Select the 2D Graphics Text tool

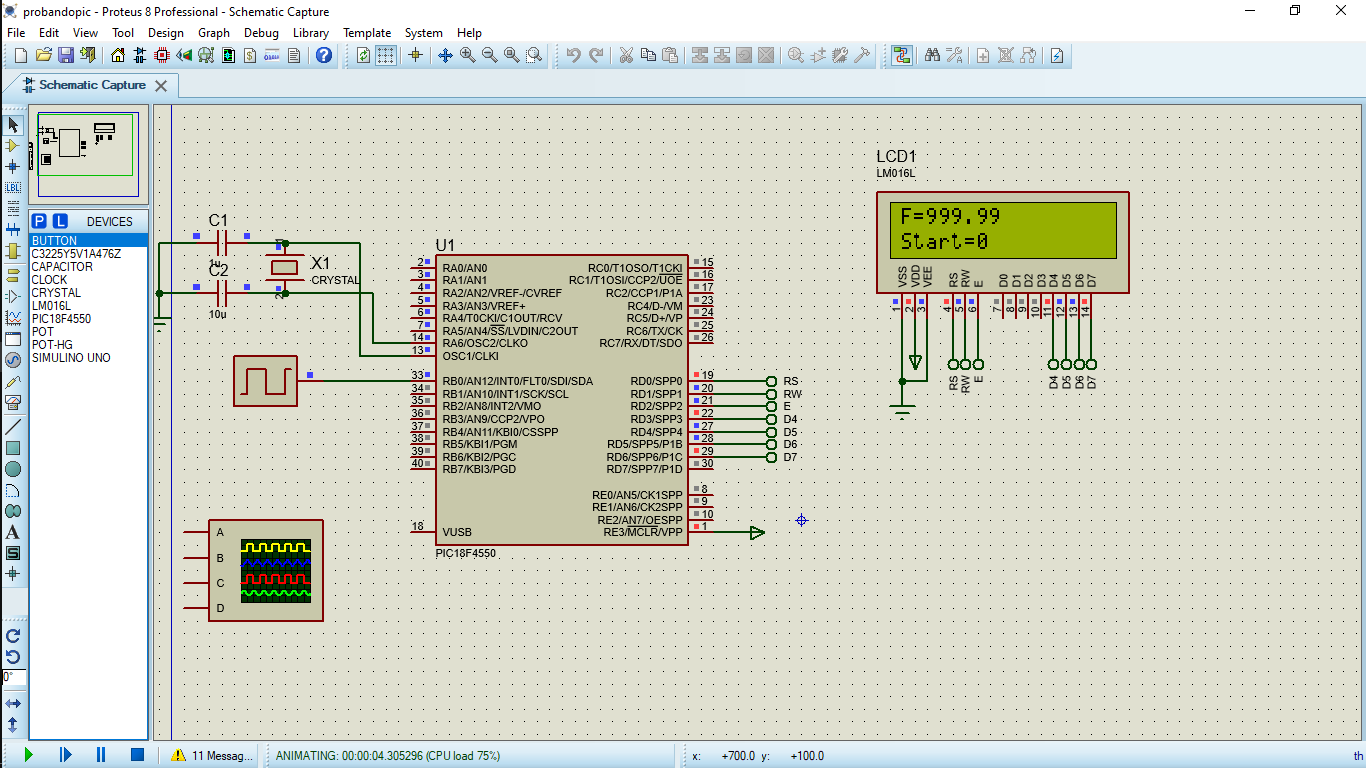pyautogui.click(x=13, y=532)
